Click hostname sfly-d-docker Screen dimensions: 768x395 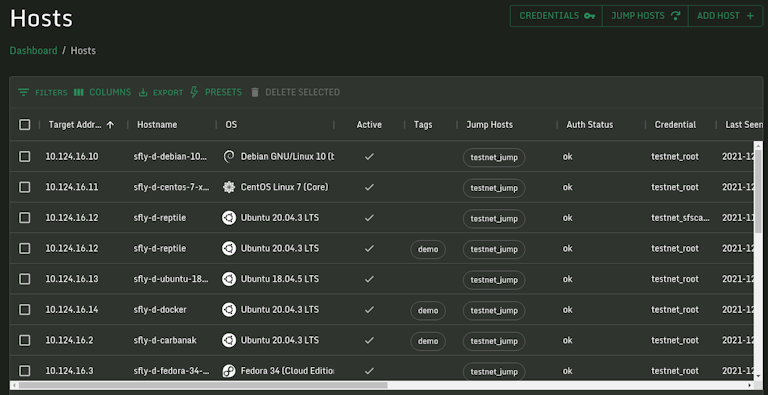(x=160, y=310)
